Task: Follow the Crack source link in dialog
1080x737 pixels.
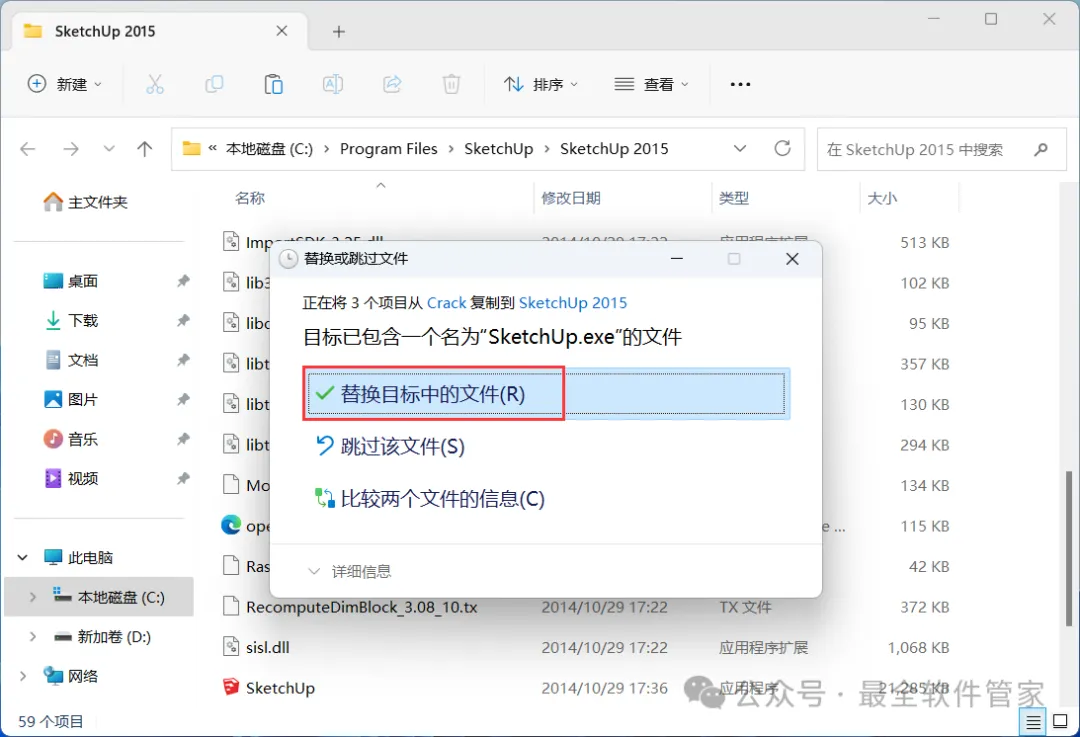Action: [x=446, y=303]
